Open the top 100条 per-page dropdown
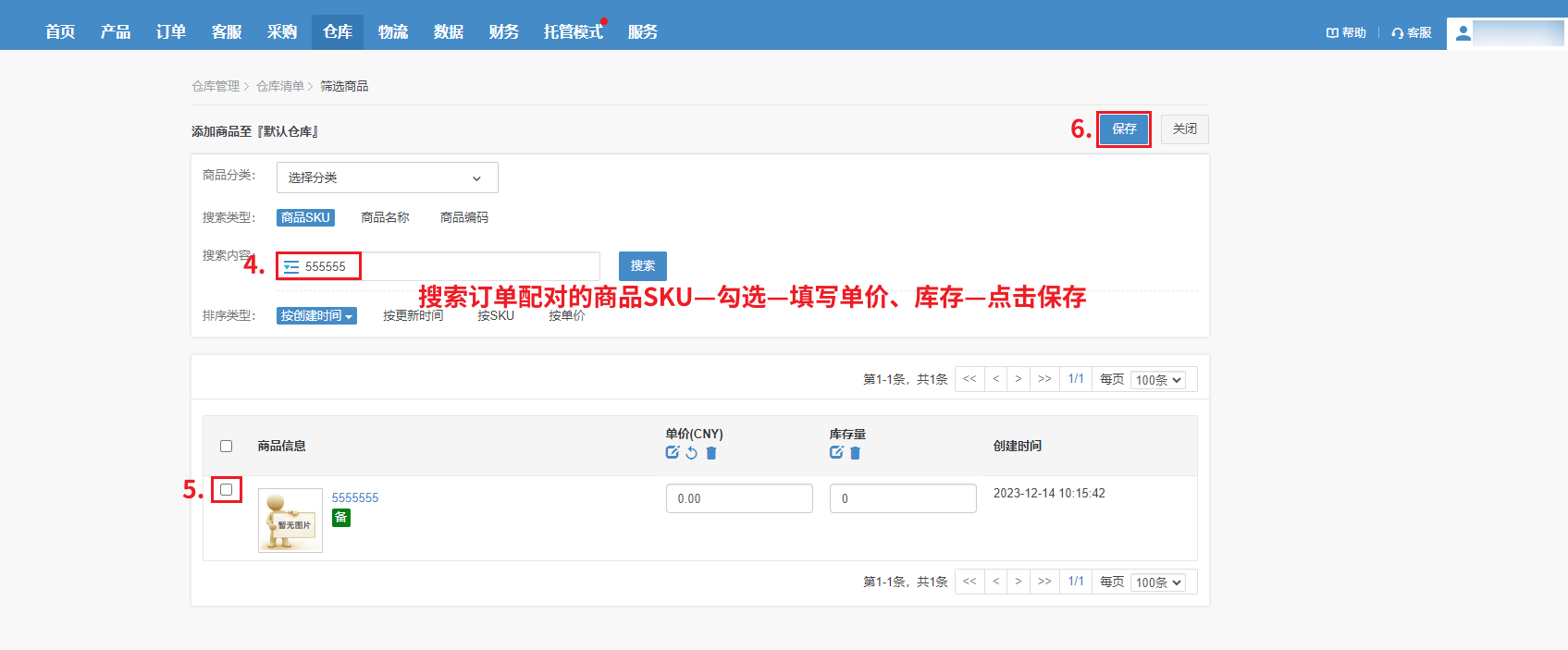This screenshot has width=1568, height=650. pos(1158,380)
